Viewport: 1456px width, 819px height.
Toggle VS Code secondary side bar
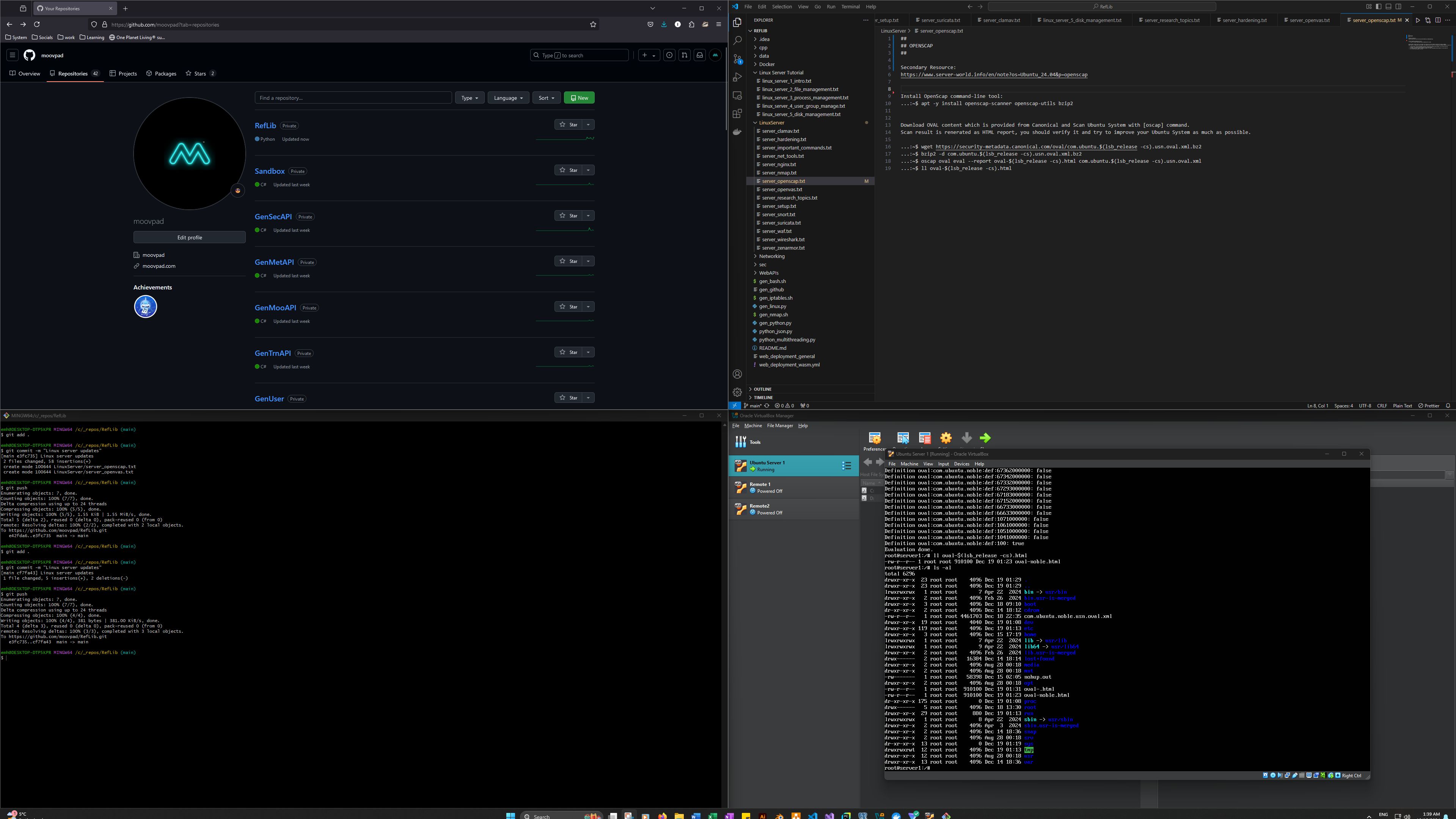(1398, 7)
